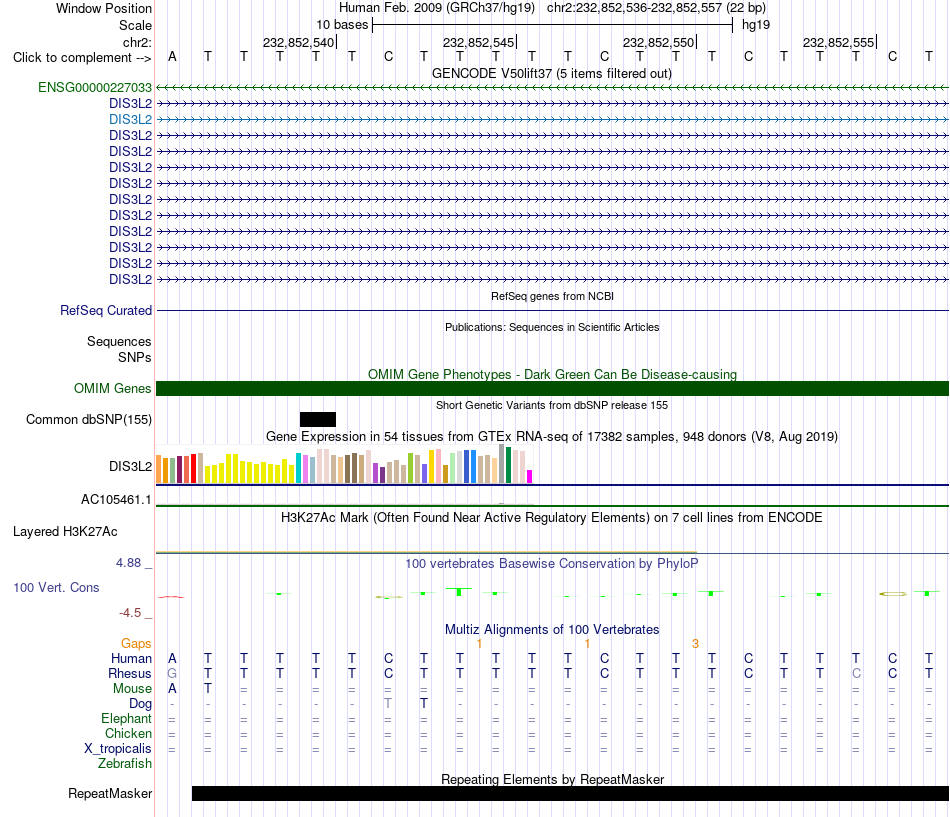
Task: Click the 232,852,545 coordinate marker
Action: [479, 42]
